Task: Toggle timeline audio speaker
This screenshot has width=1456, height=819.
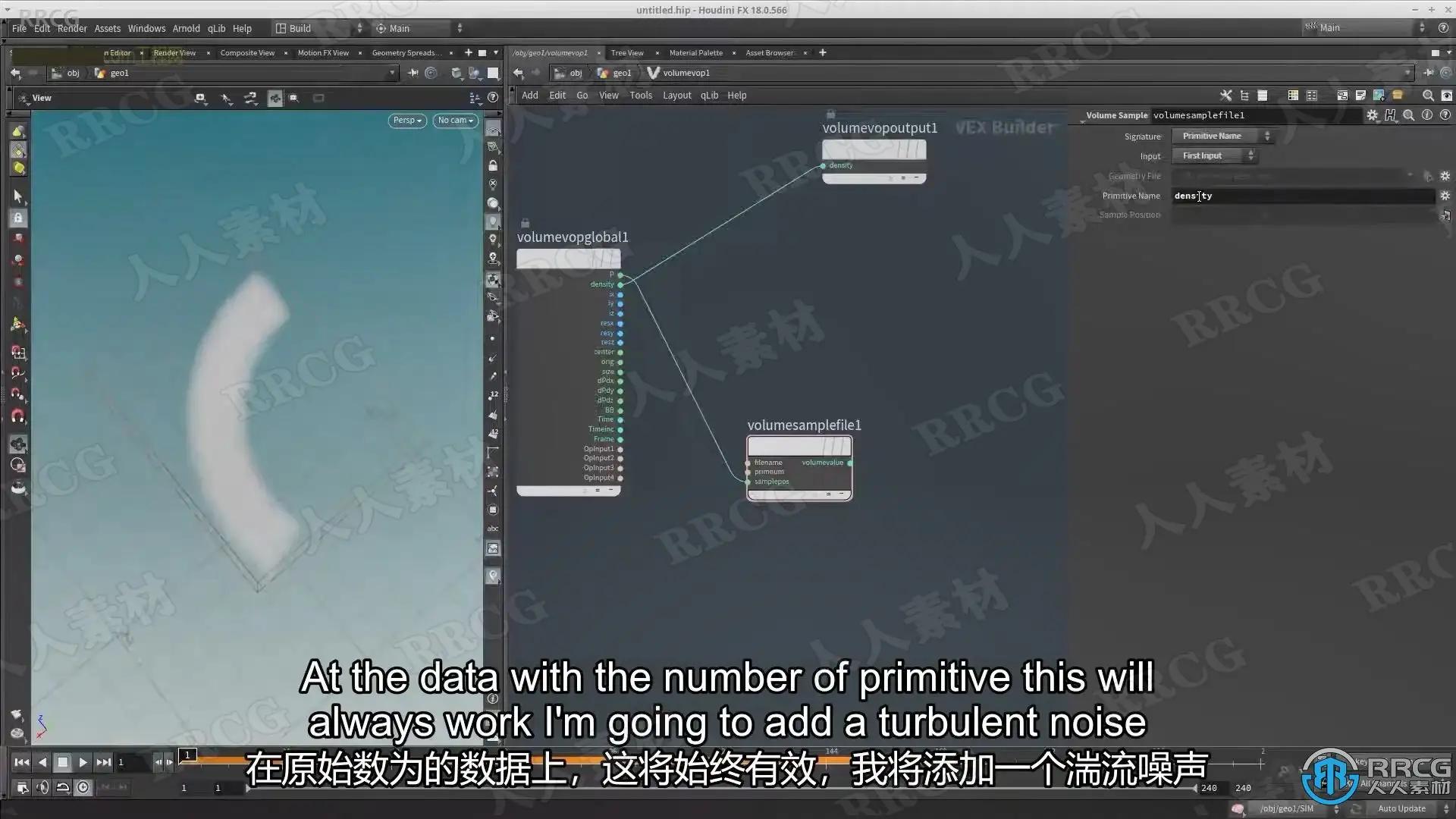Action: pos(42,788)
